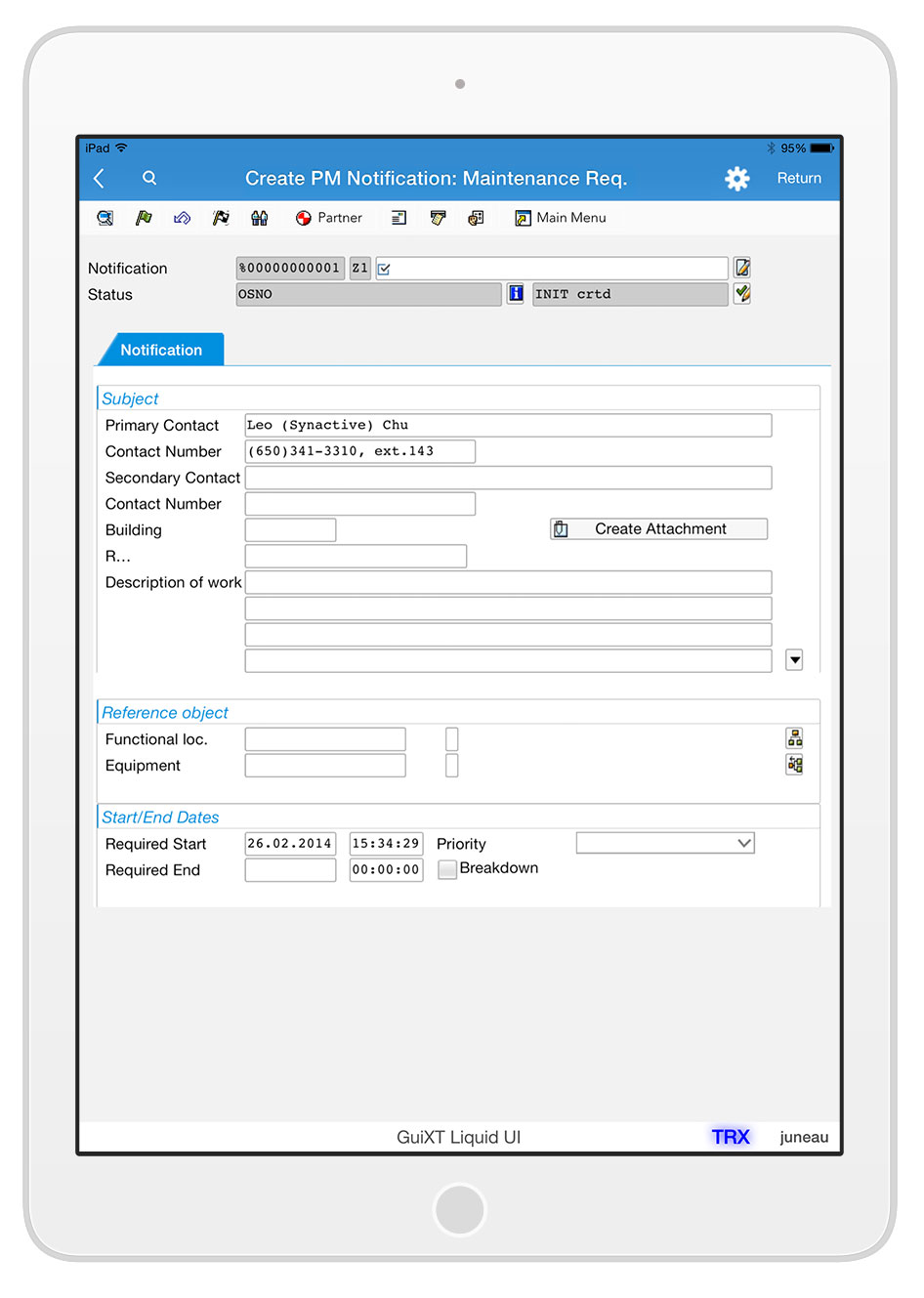Image resolution: width=924 pixels, height=1298 pixels.
Task: Click the Create Attachment button
Action: click(658, 529)
